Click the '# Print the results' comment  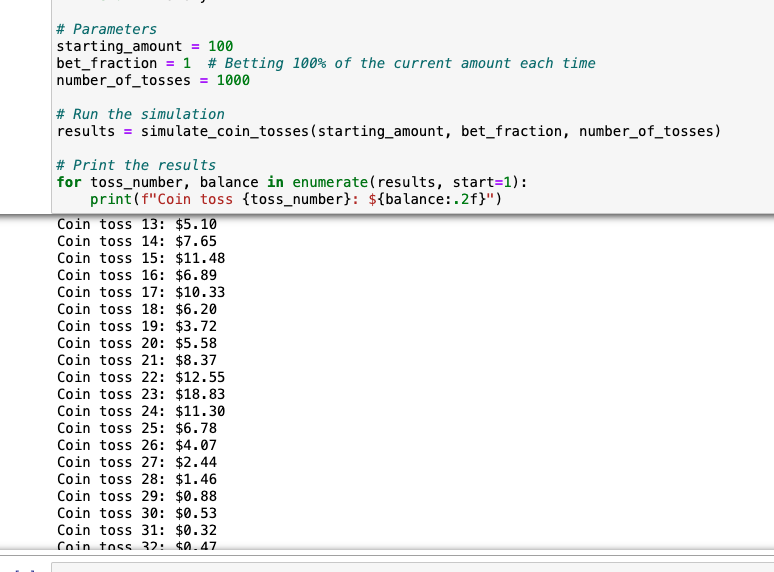coord(136,165)
